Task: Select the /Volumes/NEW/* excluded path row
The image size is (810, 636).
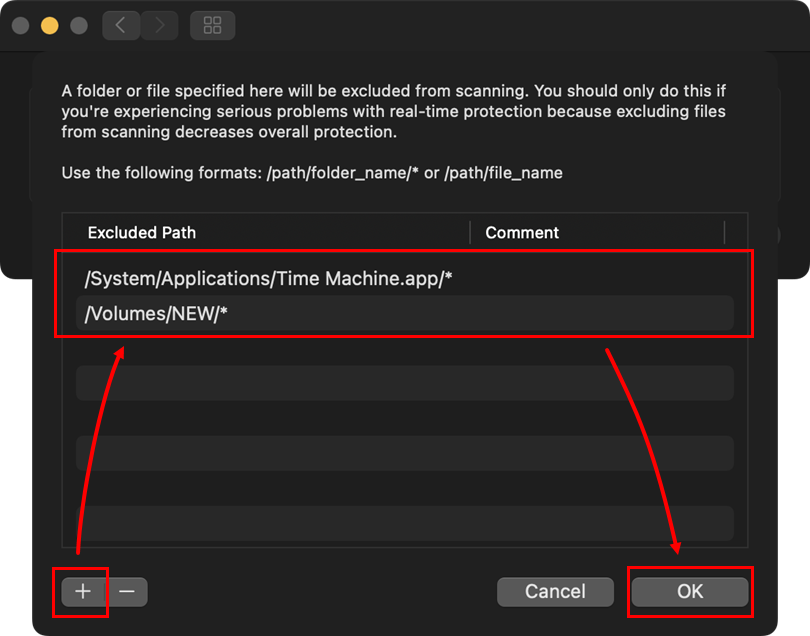Action: point(156,314)
